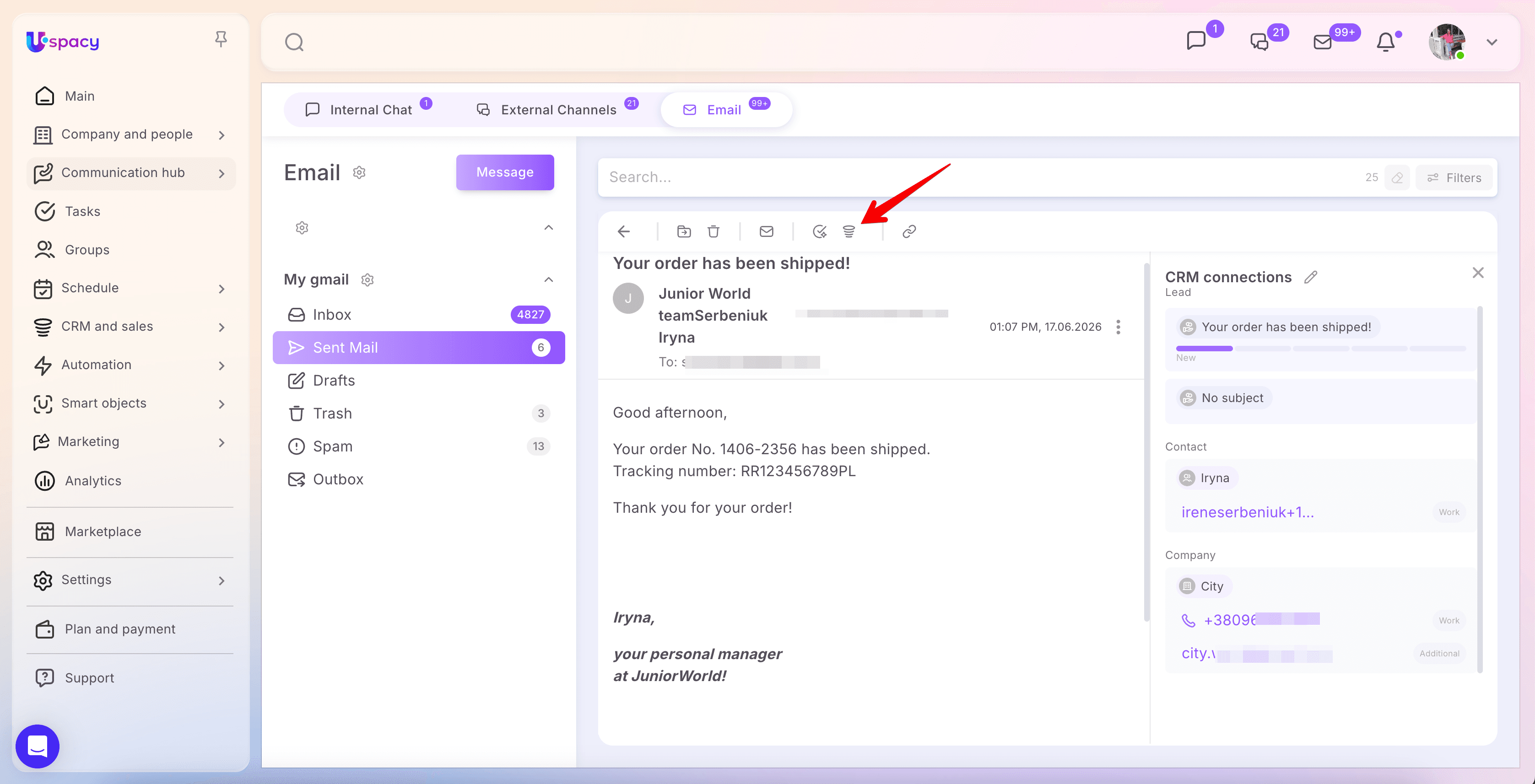Screen dimensions: 1535x784
Task: Create CRM record from email icon
Action: coord(849,231)
